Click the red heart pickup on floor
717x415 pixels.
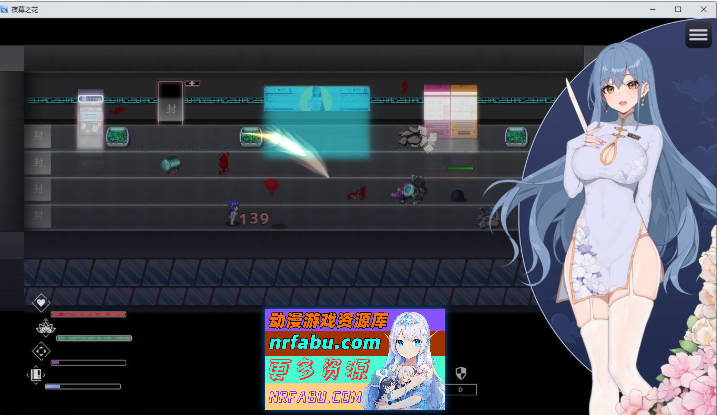271,185
